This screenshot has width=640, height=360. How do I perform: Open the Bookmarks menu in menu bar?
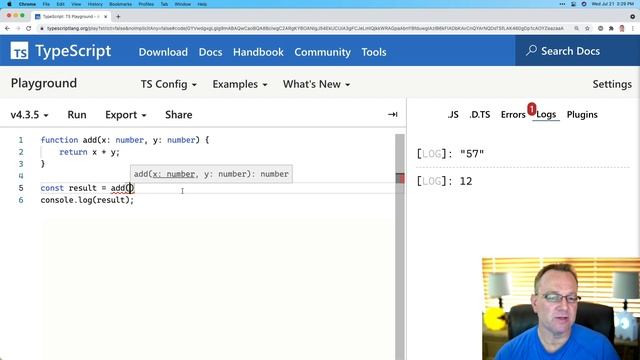point(120,4)
